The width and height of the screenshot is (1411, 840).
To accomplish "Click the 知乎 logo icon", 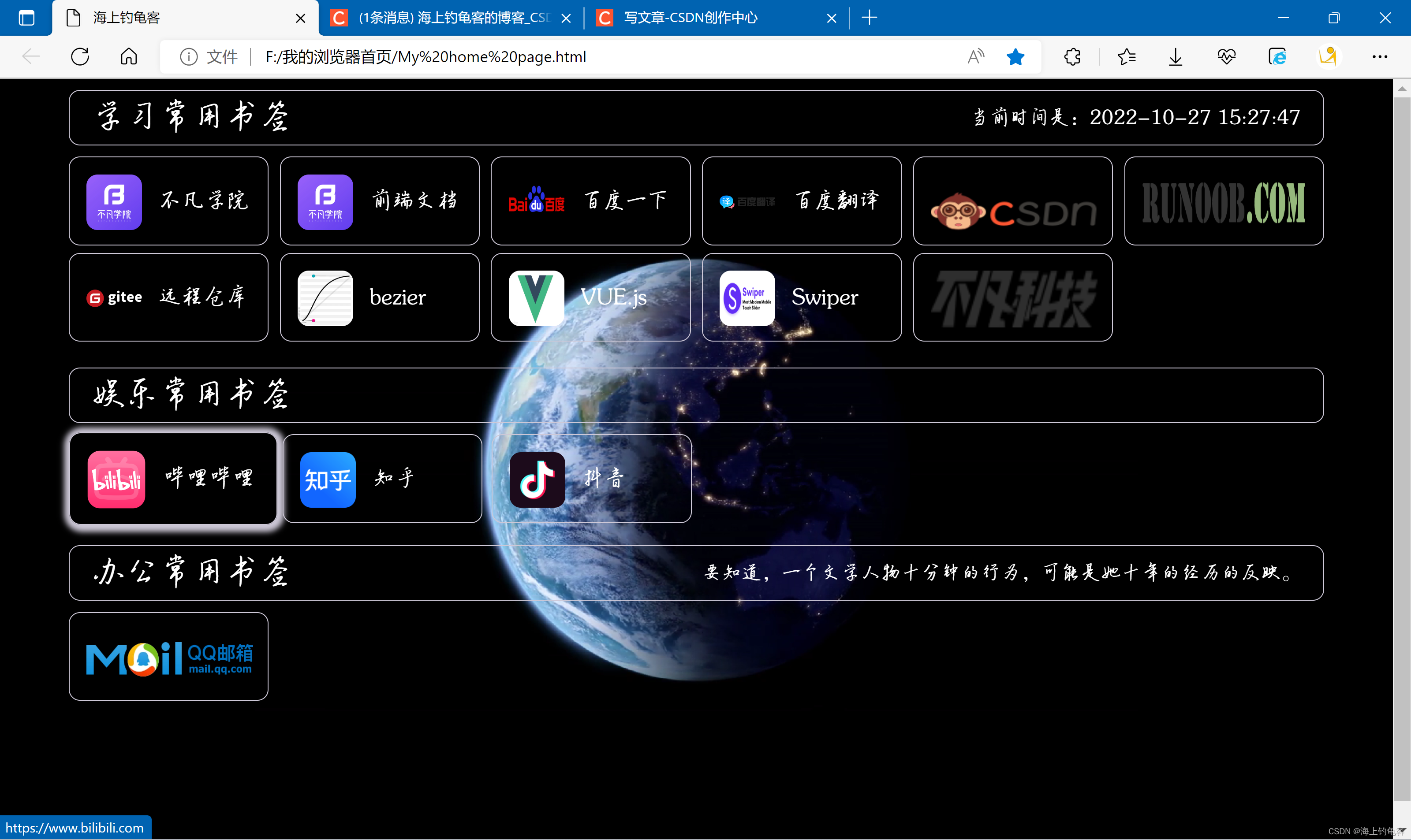I will (328, 480).
